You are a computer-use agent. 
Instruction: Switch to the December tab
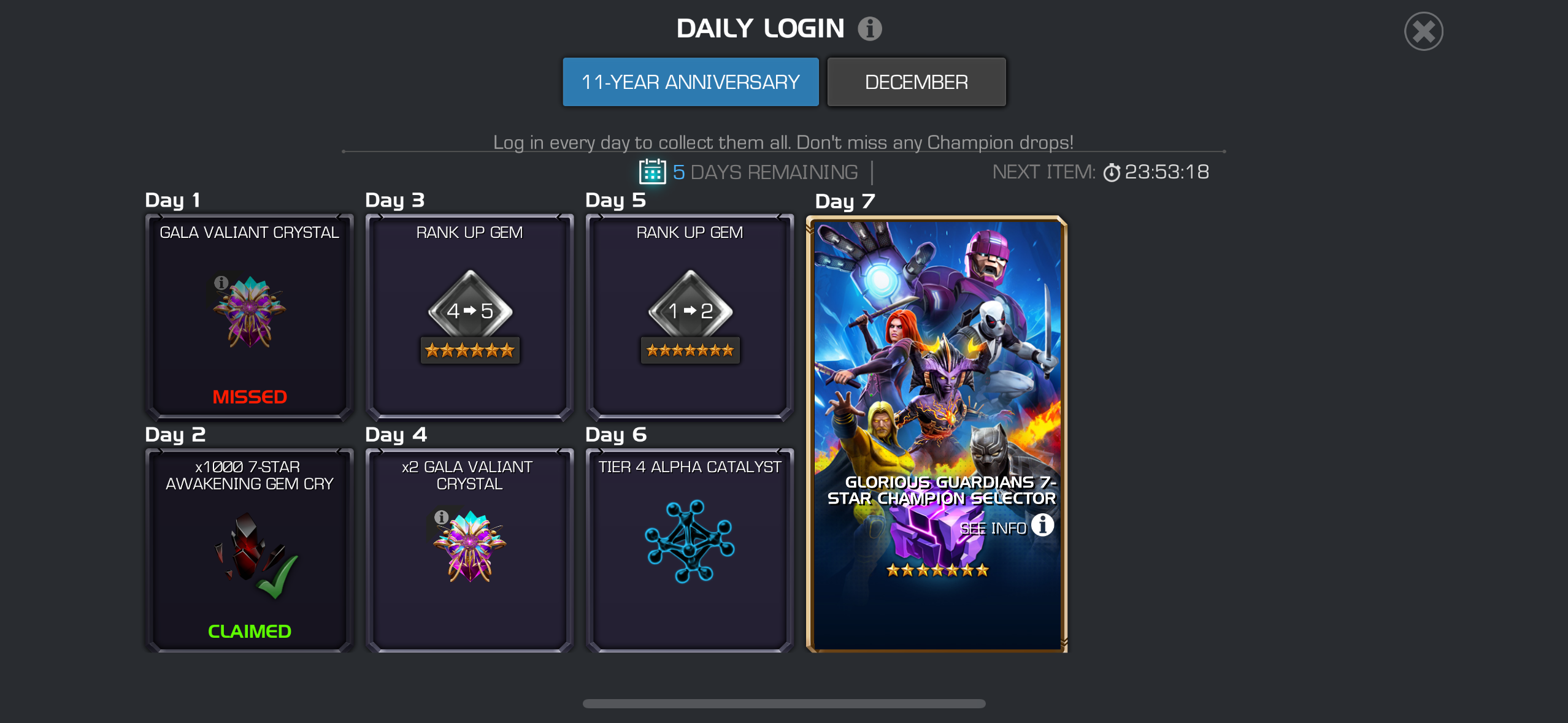tap(916, 82)
